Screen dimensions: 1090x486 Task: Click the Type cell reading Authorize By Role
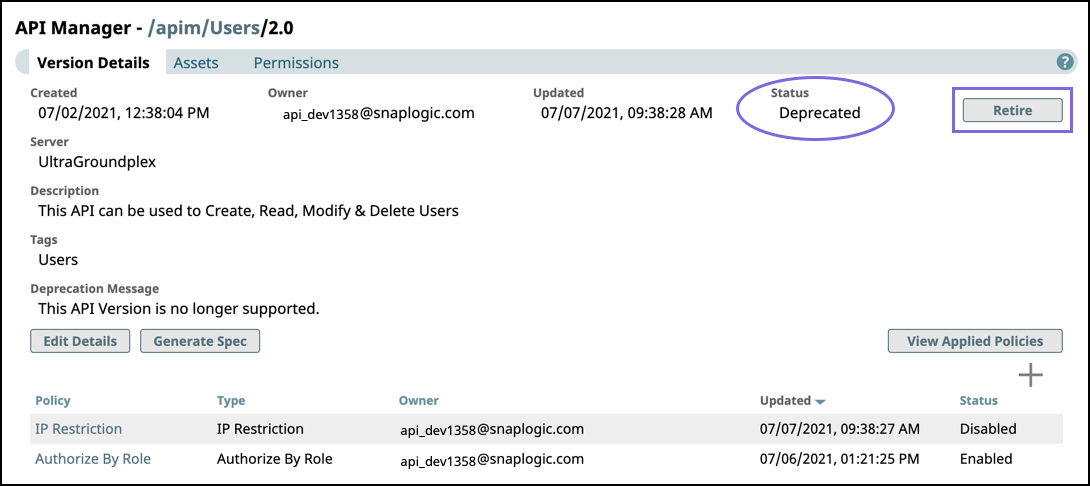point(275,459)
